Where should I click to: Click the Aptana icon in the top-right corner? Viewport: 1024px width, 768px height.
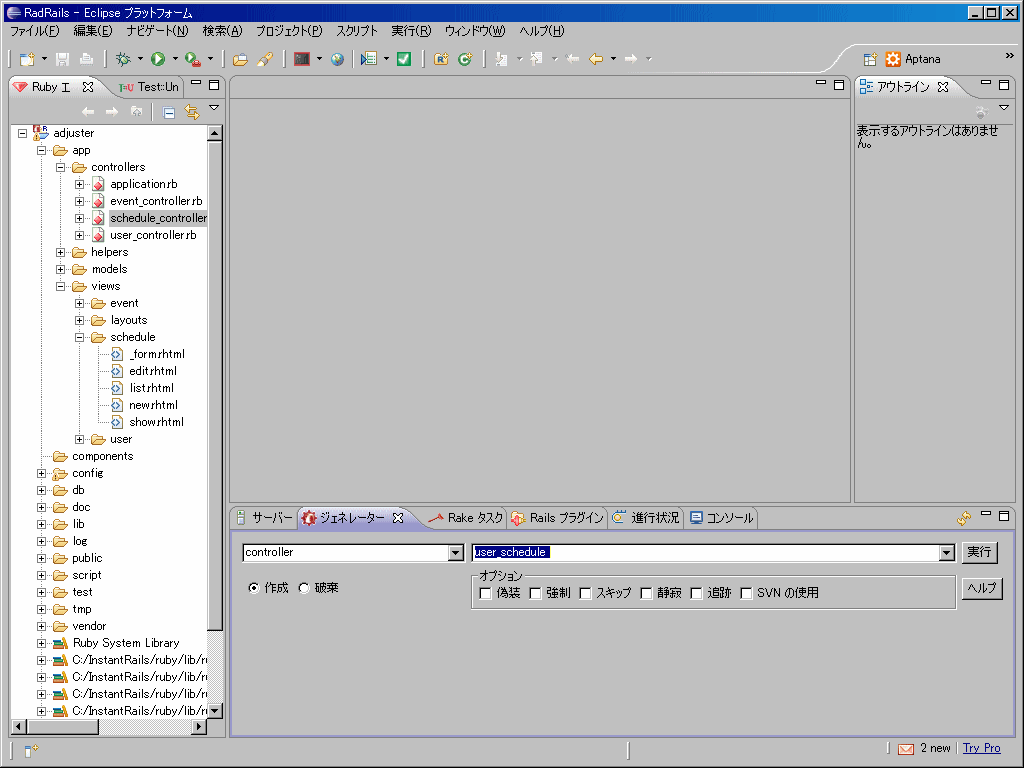[894, 58]
